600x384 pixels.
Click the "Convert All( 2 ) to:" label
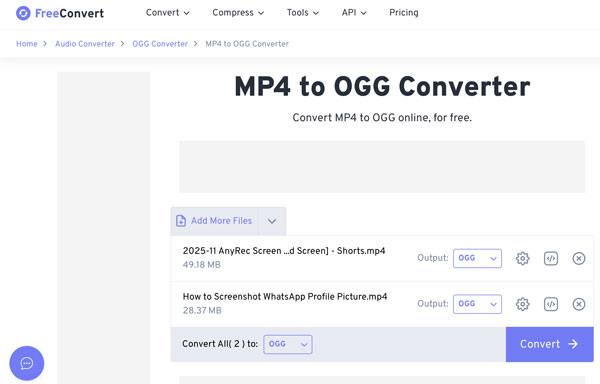(x=220, y=344)
